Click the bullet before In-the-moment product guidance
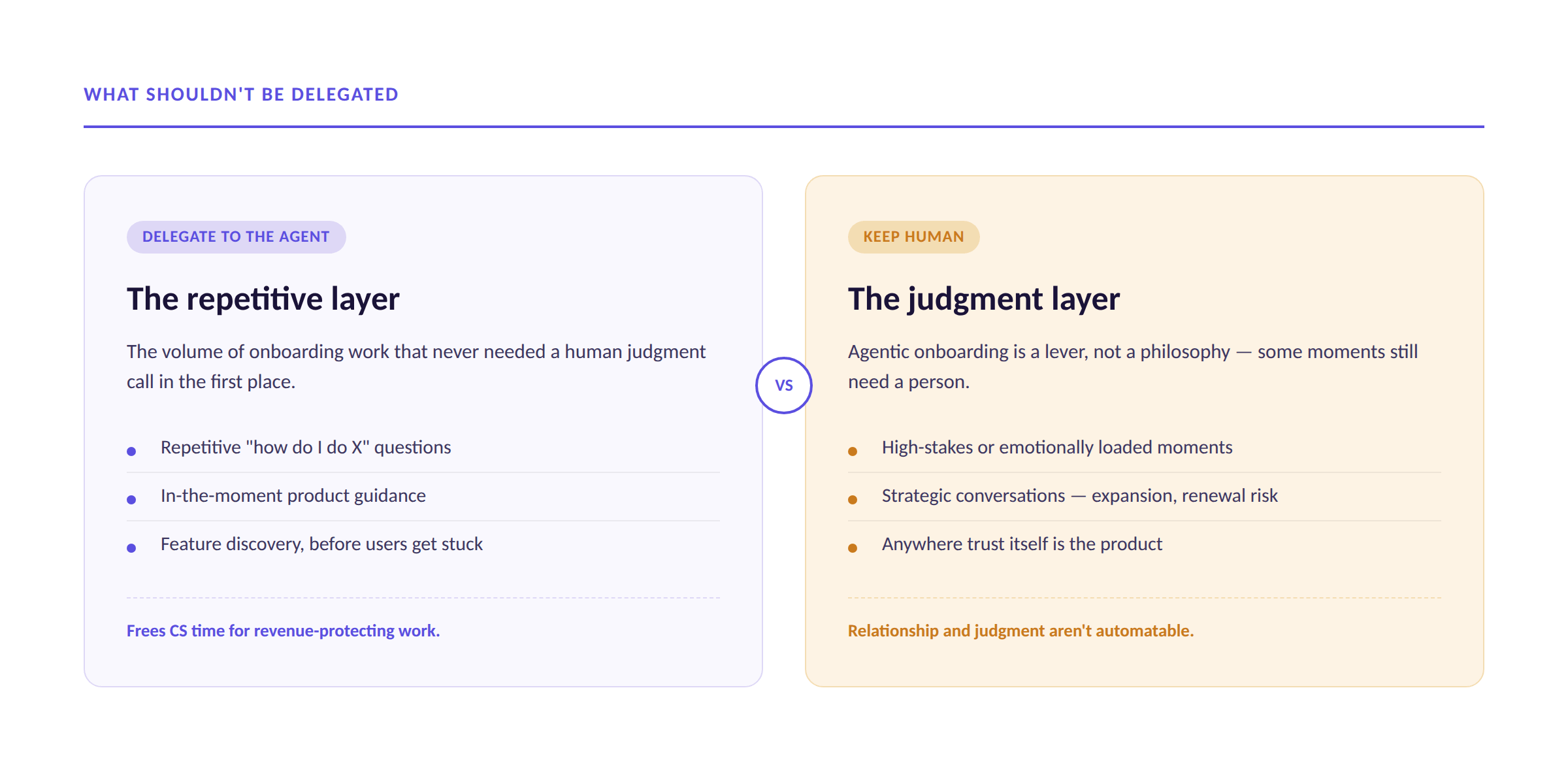The width and height of the screenshot is (1568, 771). point(131,499)
